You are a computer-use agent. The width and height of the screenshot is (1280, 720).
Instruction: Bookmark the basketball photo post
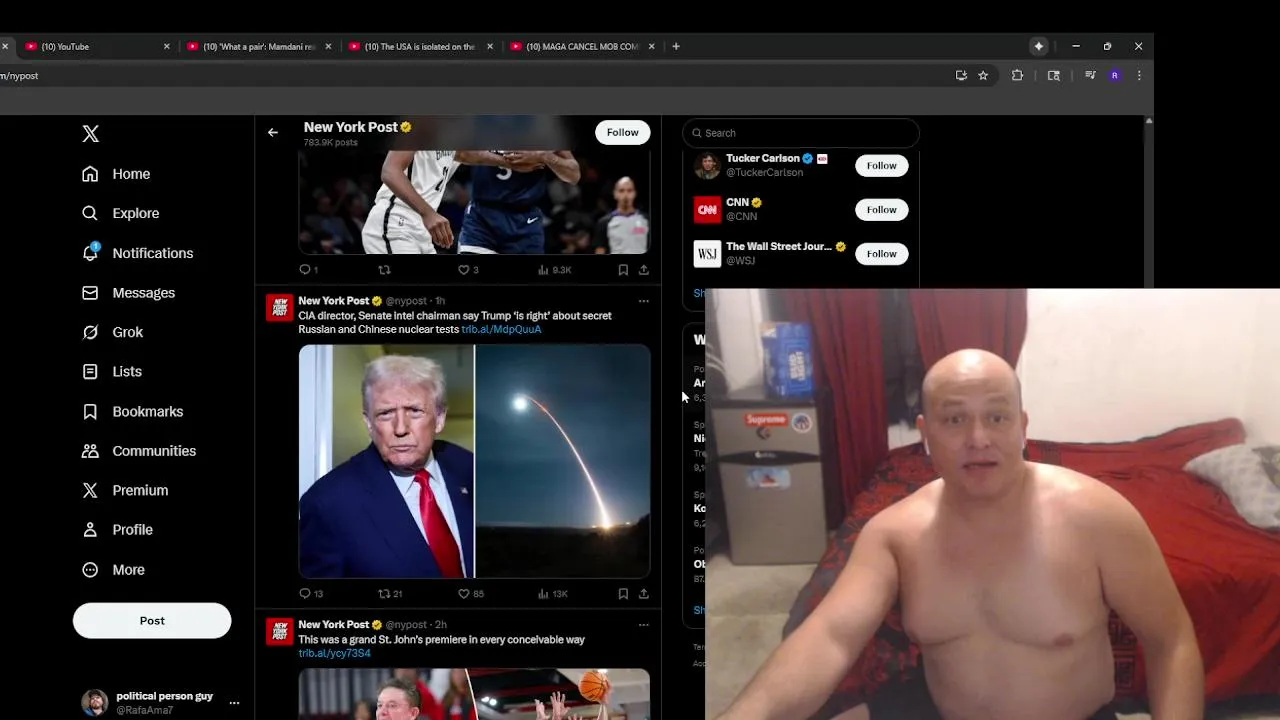[623, 270]
